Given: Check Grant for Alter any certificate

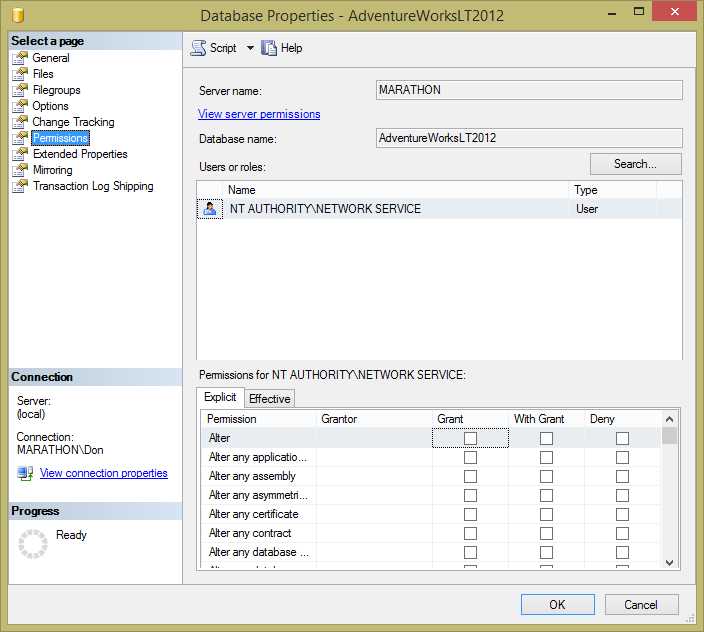Looking at the screenshot, I should tap(470, 514).
